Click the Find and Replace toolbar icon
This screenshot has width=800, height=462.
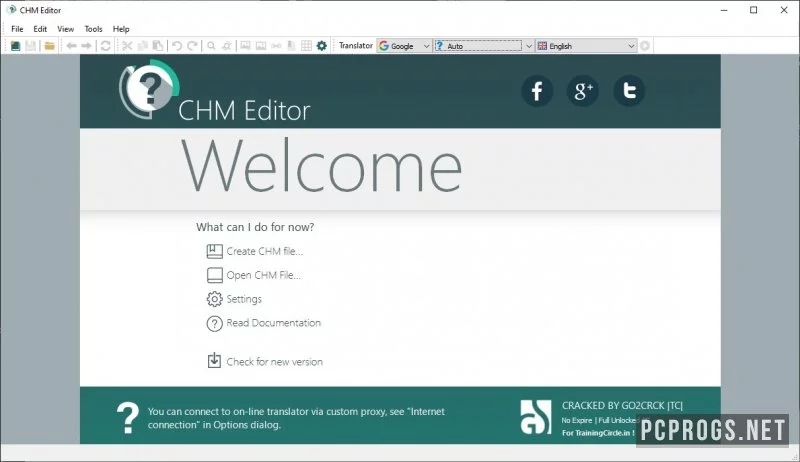[x=227, y=46]
